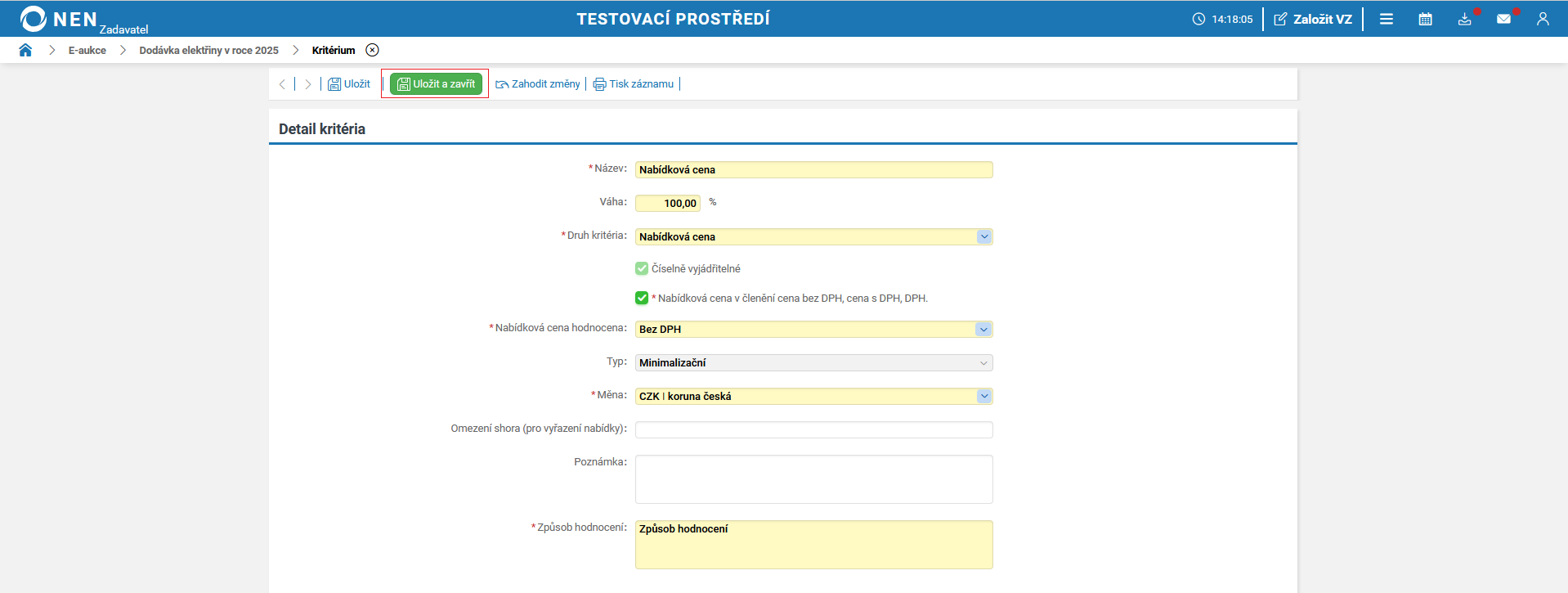The width and height of the screenshot is (1568, 593).
Task: Click the Omezení shora input field
Action: point(813,429)
